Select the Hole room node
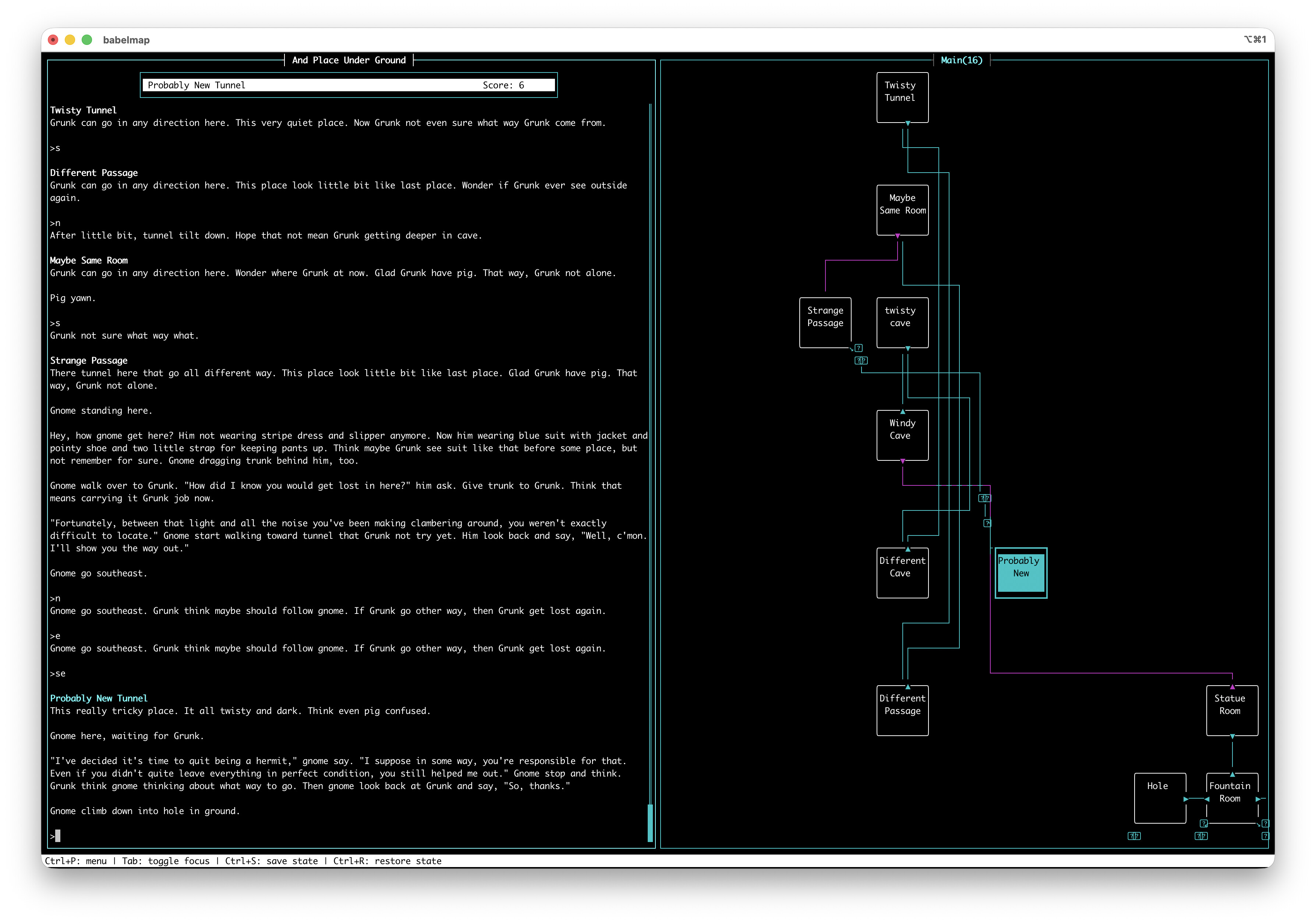This screenshot has width=1316, height=923. tap(1160, 798)
